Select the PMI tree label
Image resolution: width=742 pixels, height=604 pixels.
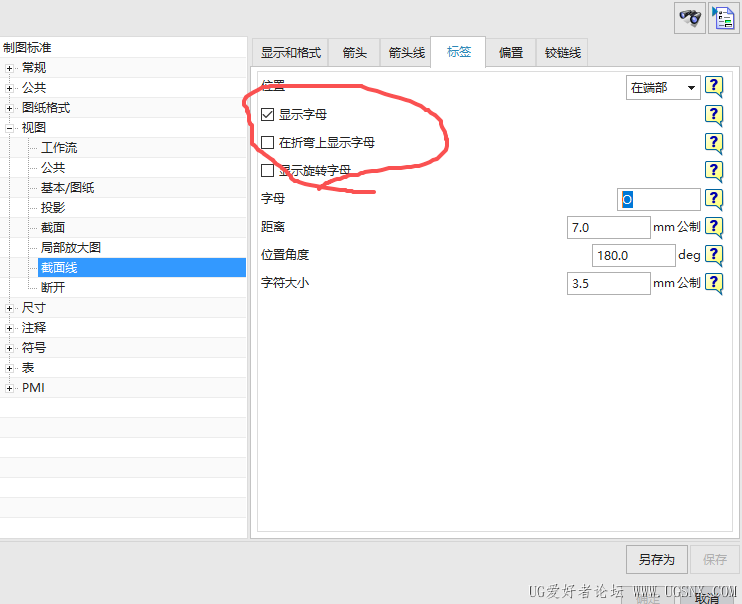pos(33,388)
